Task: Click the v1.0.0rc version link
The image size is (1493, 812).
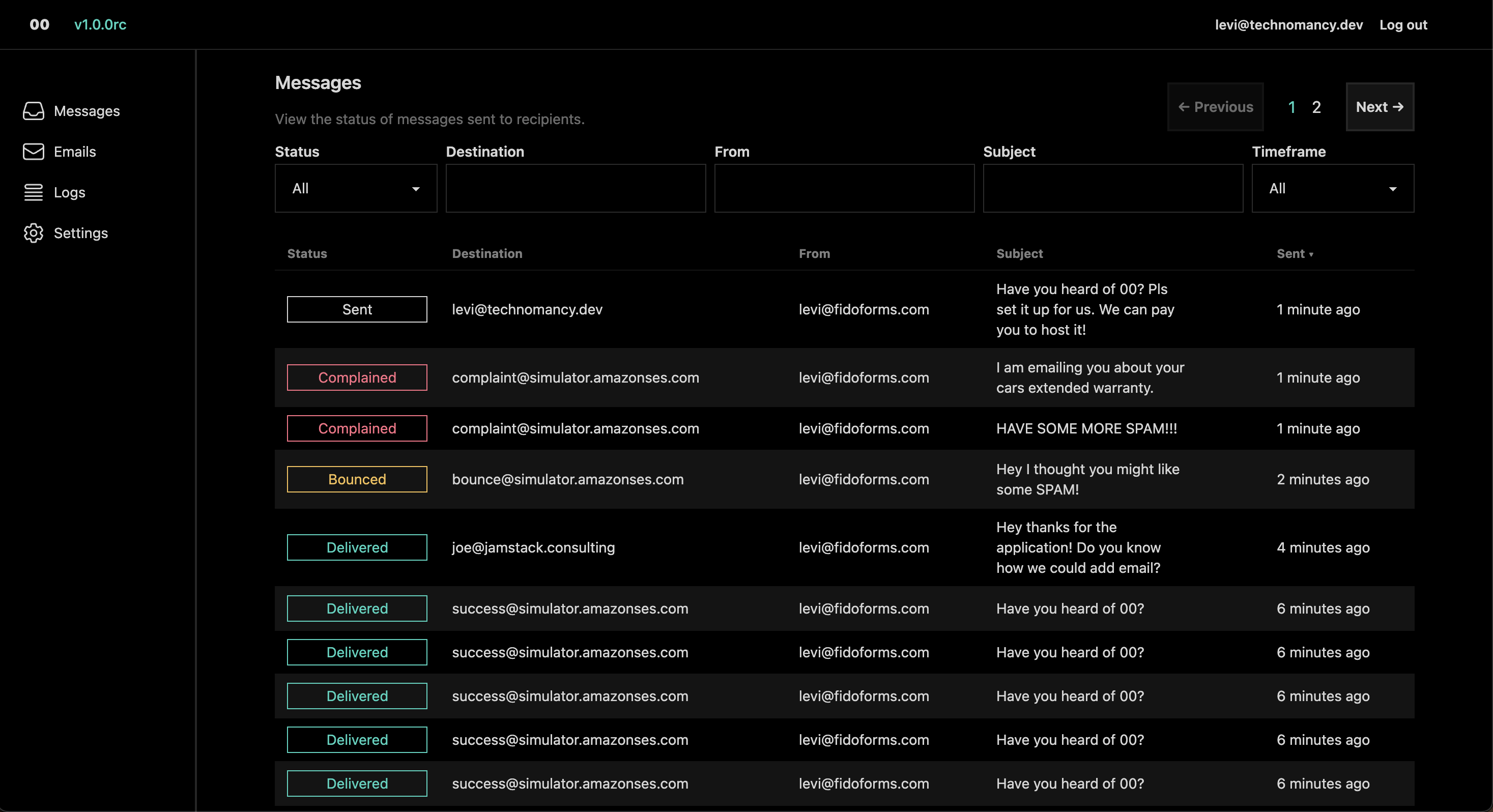Action: click(x=100, y=24)
